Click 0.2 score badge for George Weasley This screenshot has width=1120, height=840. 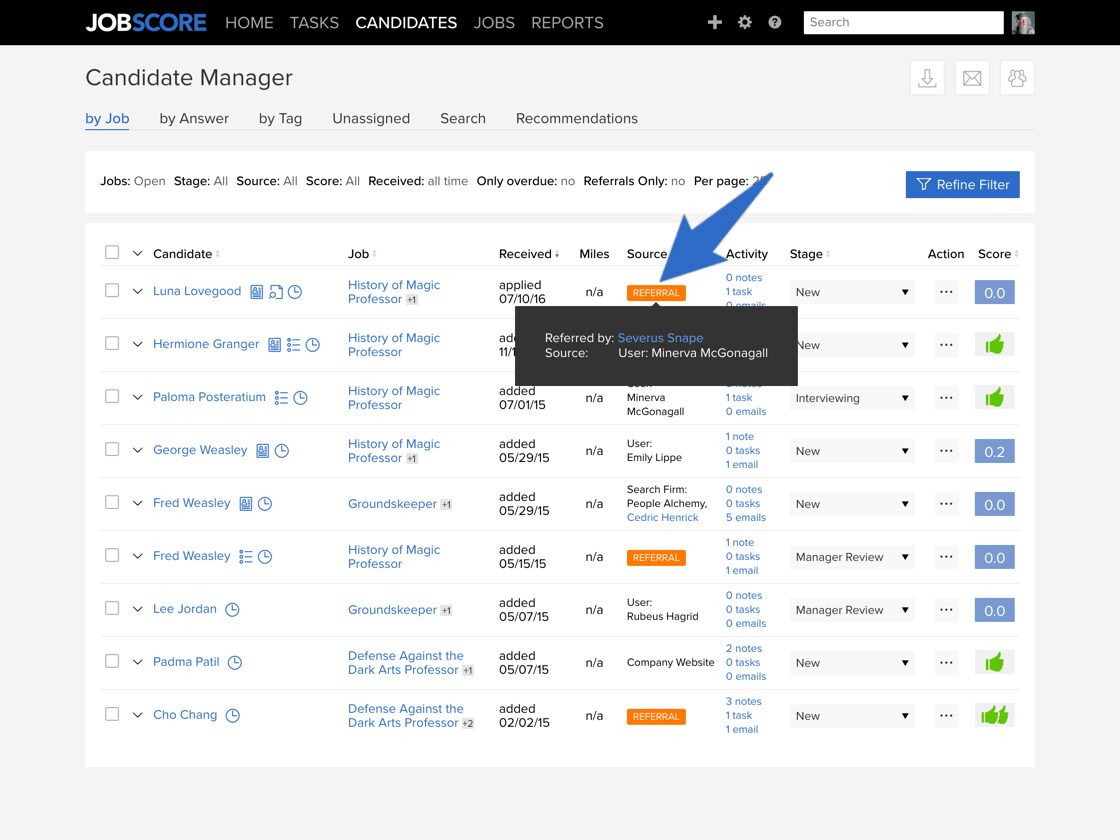(994, 451)
